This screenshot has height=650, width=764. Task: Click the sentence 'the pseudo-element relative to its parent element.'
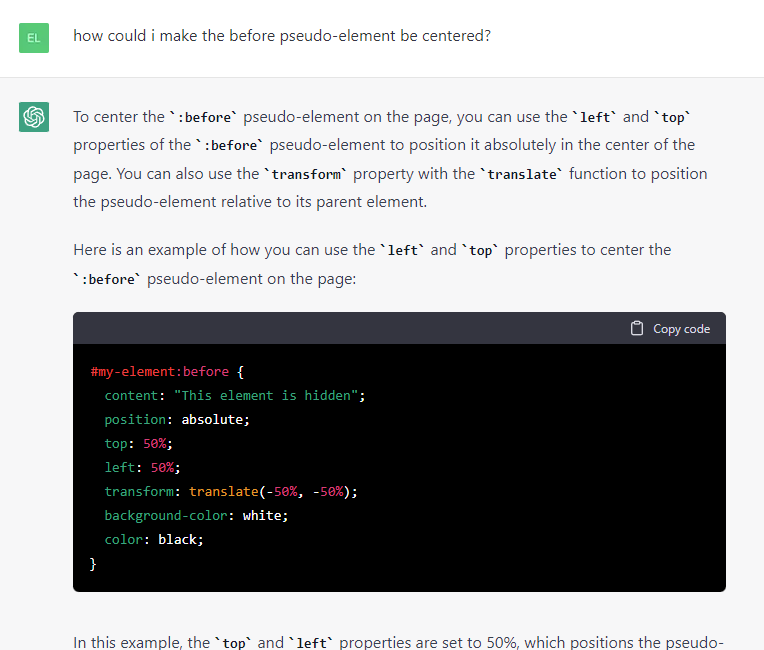click(250, 202)
